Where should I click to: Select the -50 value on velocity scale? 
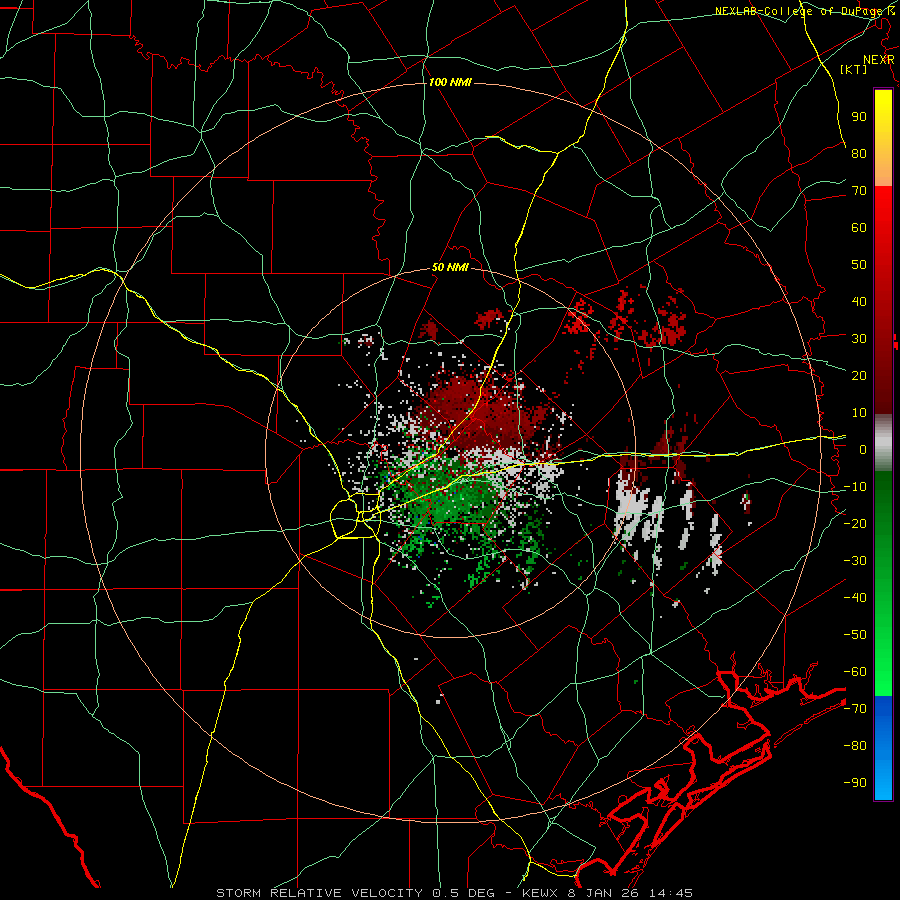pyautogui.click(x=855, y=635)
